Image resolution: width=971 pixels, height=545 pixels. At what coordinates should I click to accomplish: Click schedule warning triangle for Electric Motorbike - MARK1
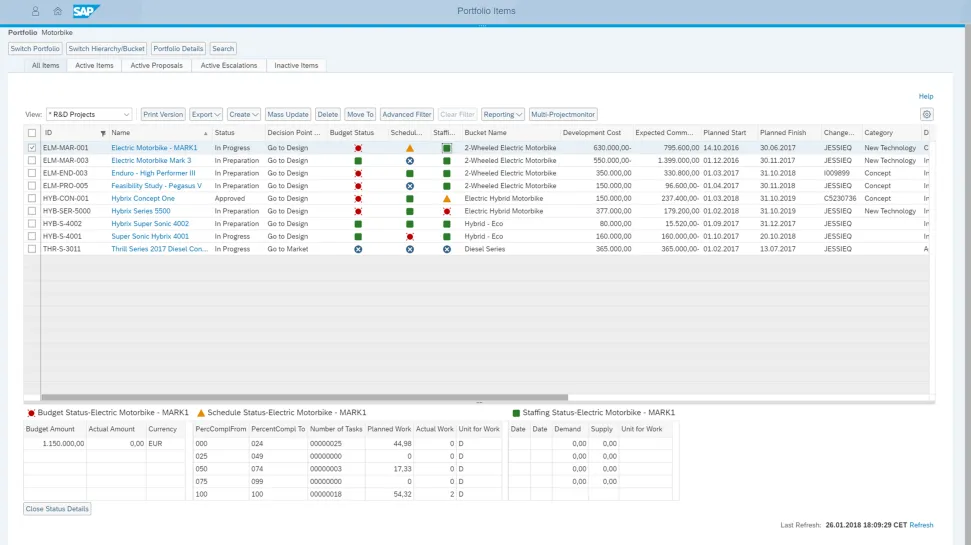tap(409, 148)
